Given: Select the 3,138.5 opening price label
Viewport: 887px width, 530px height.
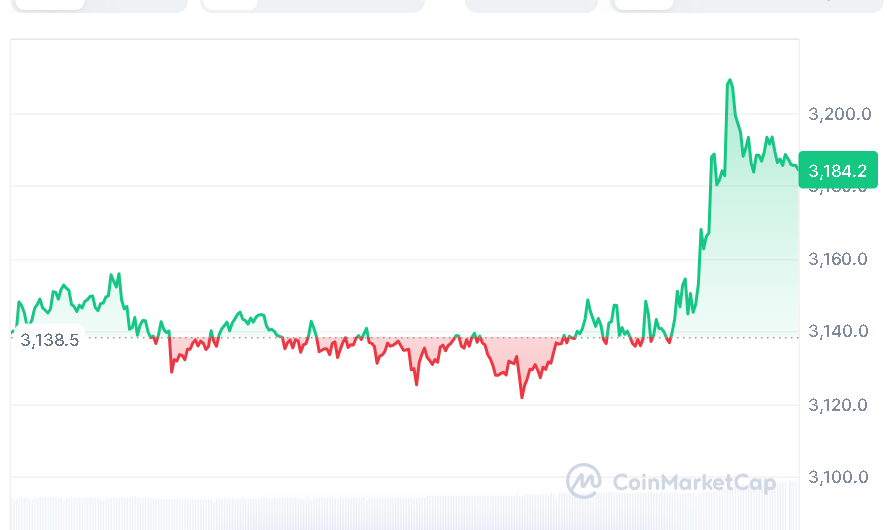Looking at the screenshot, I should [49, 340].
